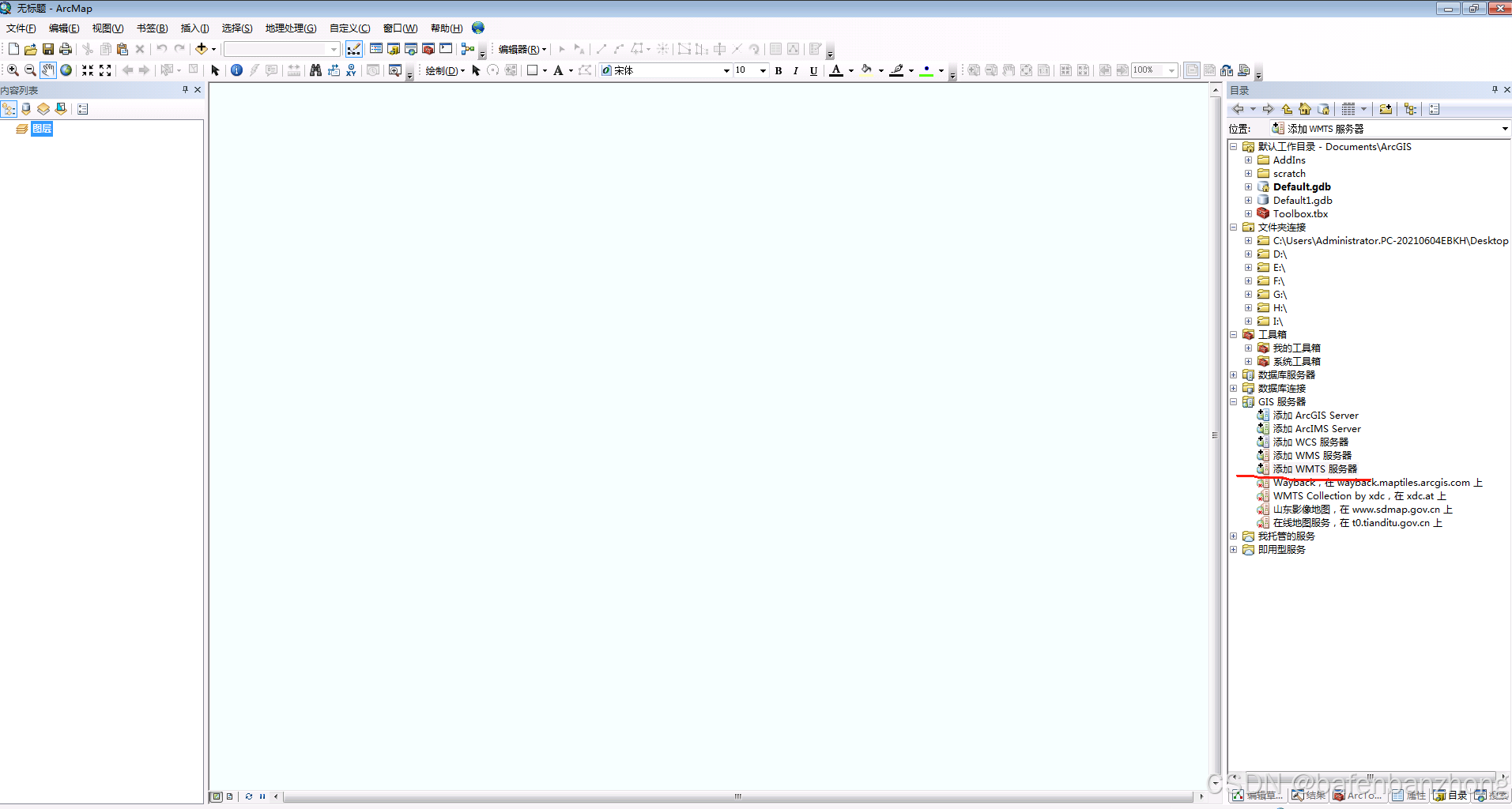Create a new map document
Screen dimensions: 1512x809
tap(13, 49)
